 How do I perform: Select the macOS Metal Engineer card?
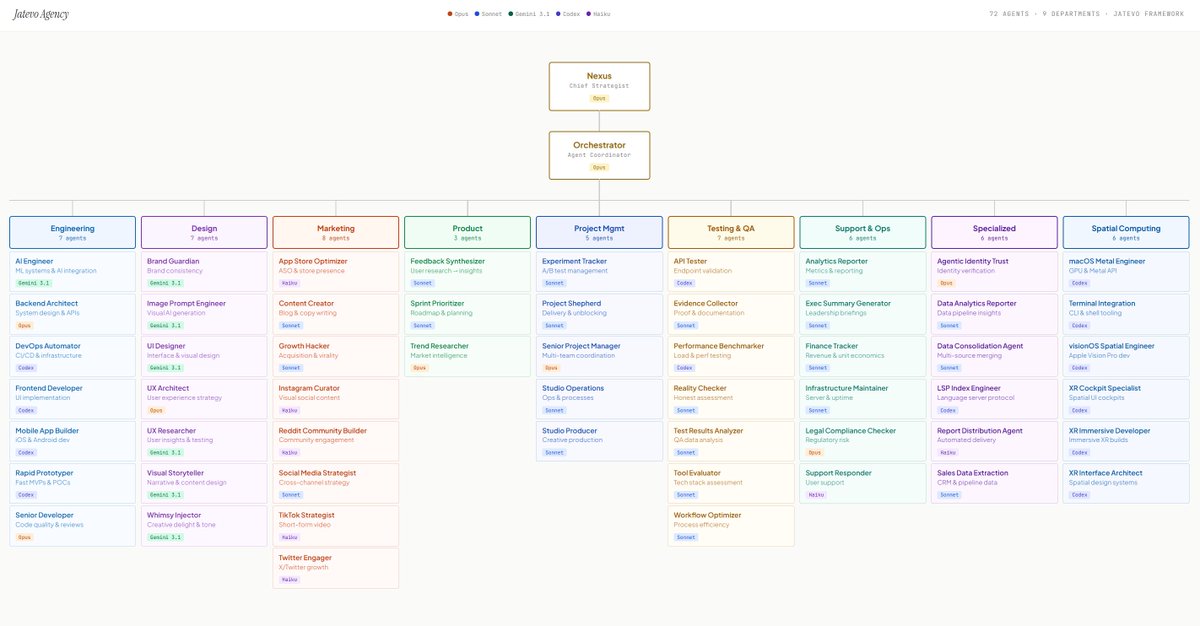(x=1126, y=271)
